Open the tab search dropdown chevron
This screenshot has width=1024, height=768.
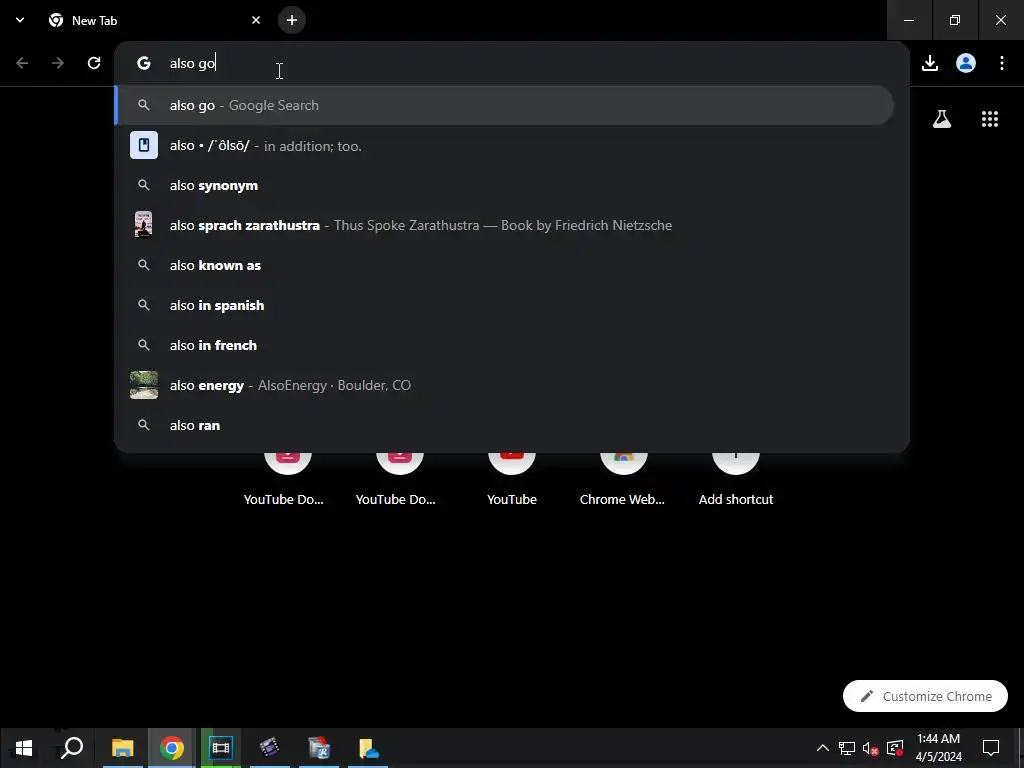(20, 20)
